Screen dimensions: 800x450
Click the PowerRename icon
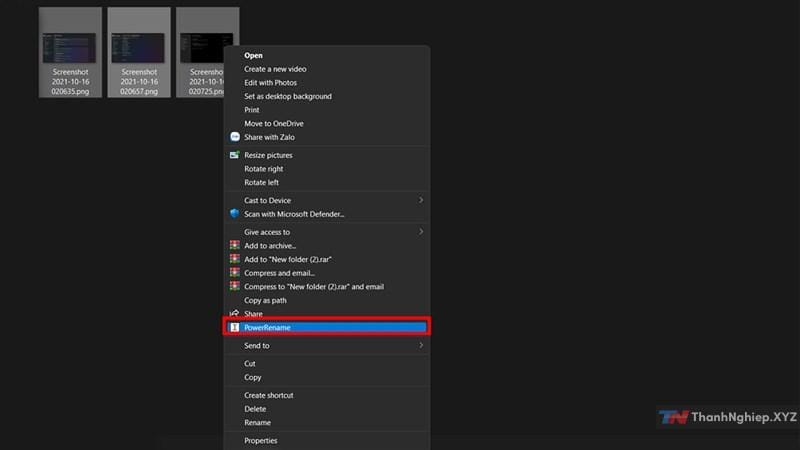[x=235, y=327]
